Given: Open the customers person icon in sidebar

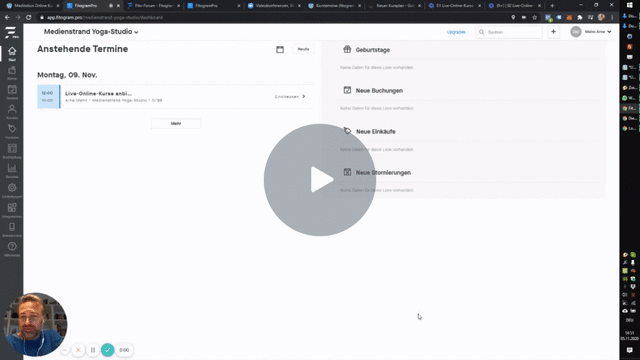Looking at the screenshot, I should [x=12, y=111].
